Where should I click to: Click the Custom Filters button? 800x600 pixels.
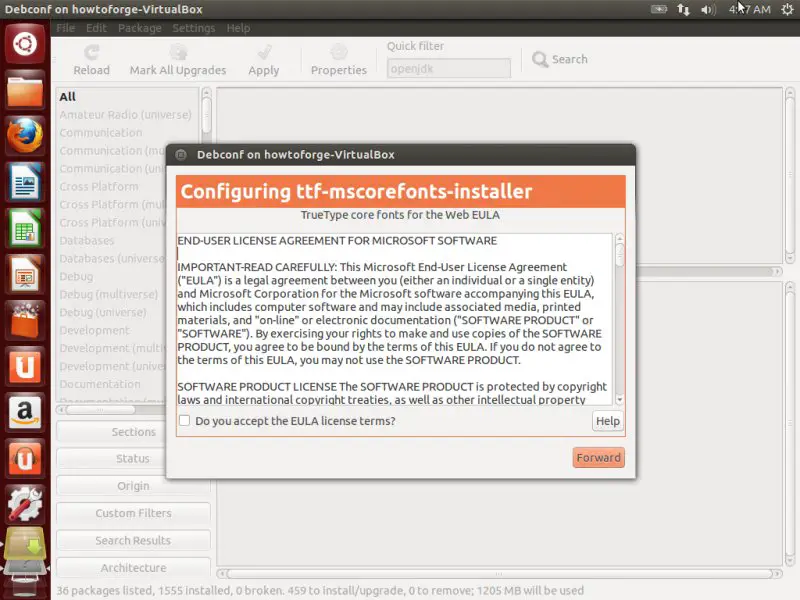point(133,513)
